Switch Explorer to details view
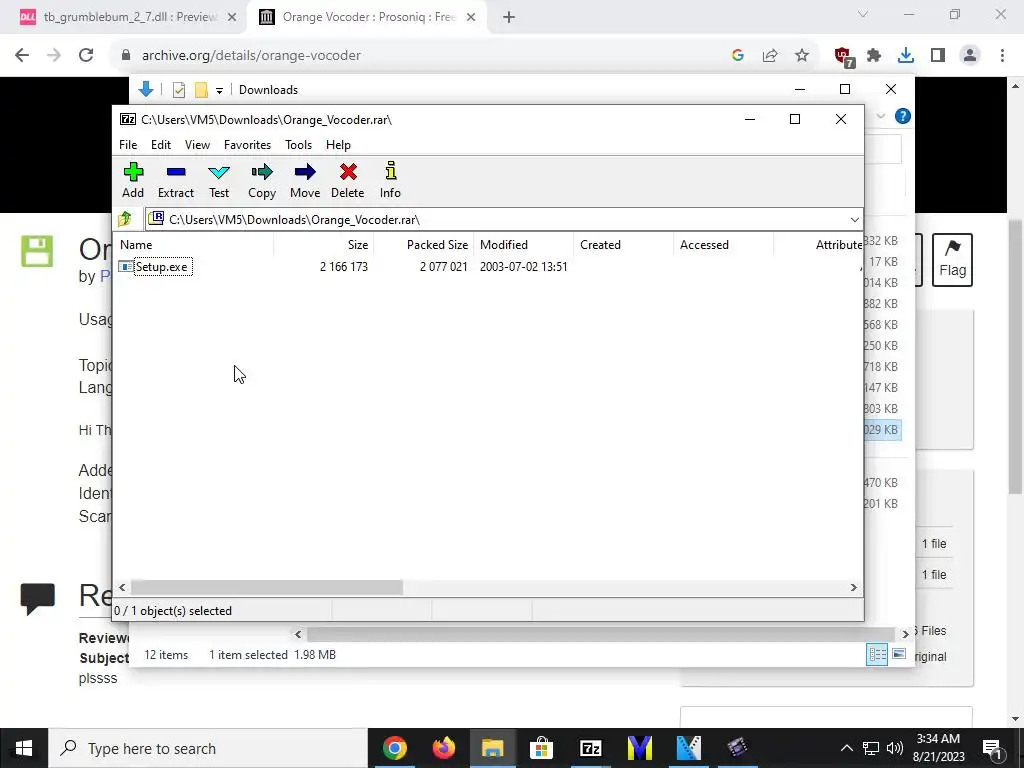This screenshot has width=1024, height=768. coord(876,654)
